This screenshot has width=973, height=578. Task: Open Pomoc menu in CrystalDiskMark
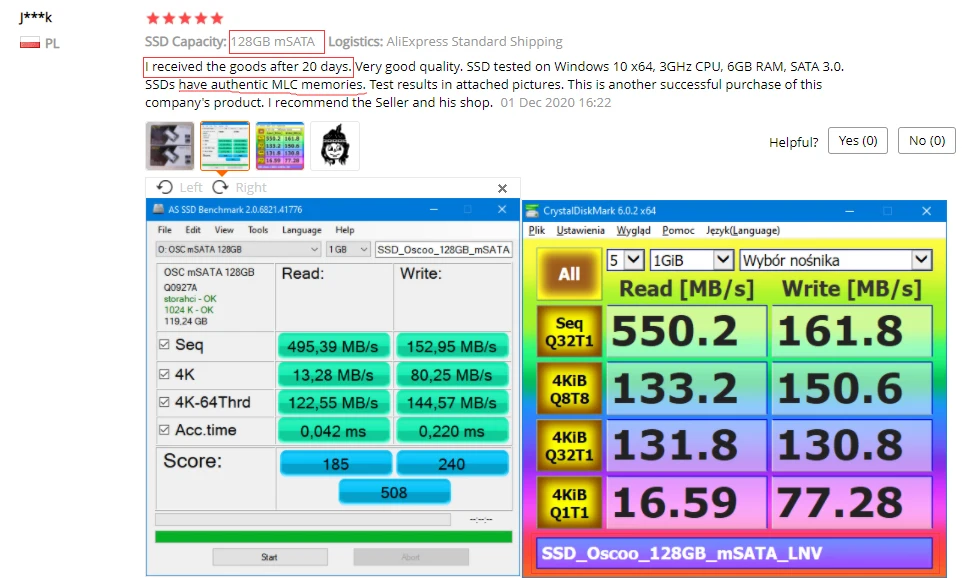678,230
